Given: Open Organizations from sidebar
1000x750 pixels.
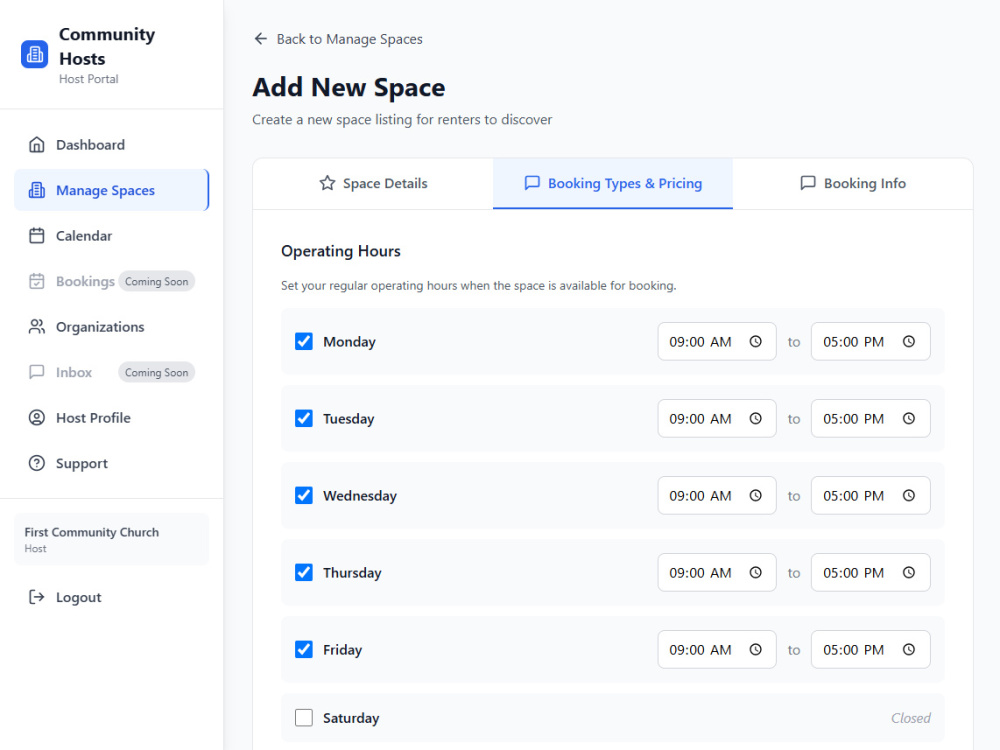Looking at the screenshot, I should click(x=112, y=327).
